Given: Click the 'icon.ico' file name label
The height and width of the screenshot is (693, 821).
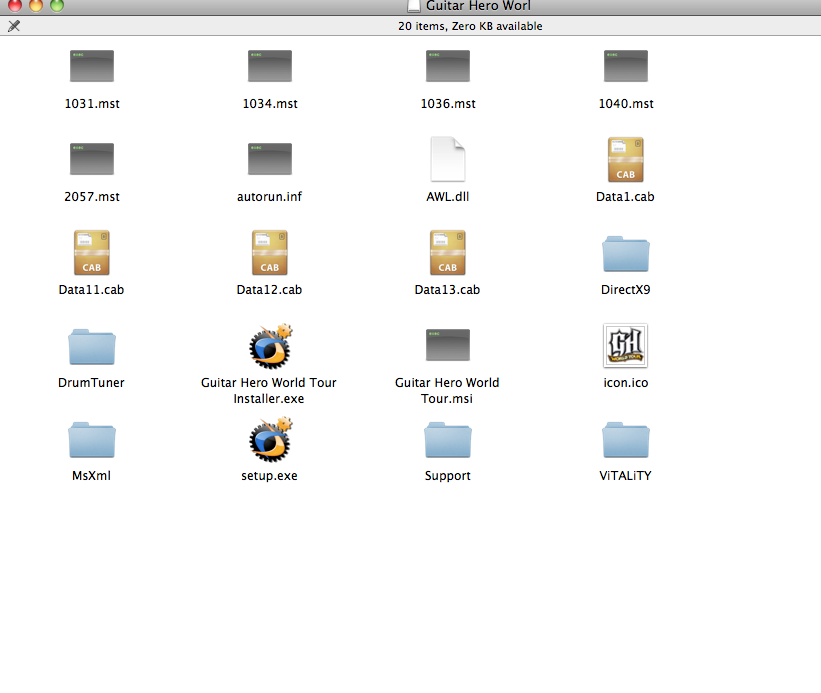Looking at the screenshot, I should tap(626, 383).
